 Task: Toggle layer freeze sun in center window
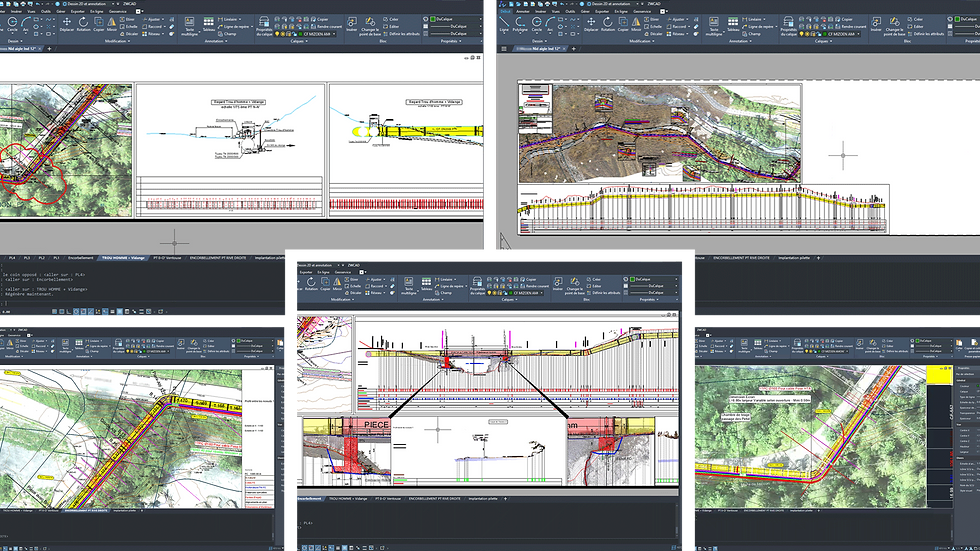coord(495,292)
